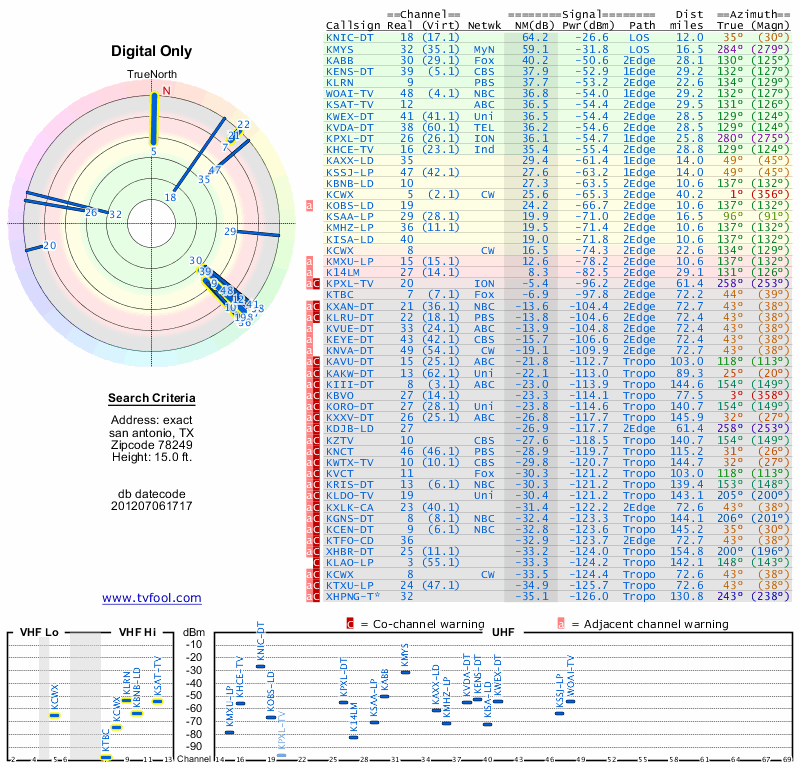Select the XHBR-DT callsign
Viewport: 800px width, 768px height.
pyautogui.click(x=349, y=552)
